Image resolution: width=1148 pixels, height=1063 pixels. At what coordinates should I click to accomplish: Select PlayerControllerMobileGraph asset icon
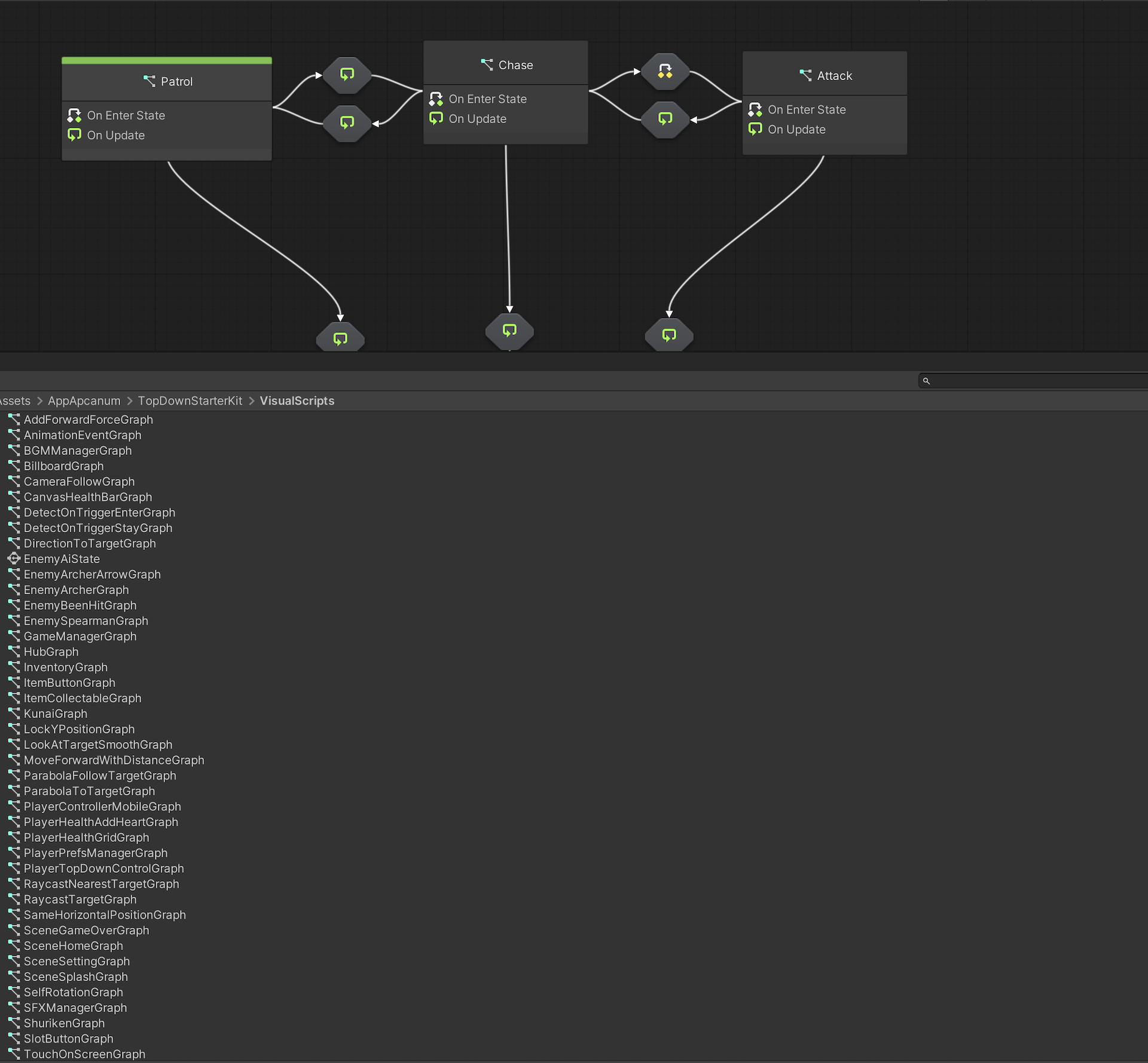click(x=14, y=807)
